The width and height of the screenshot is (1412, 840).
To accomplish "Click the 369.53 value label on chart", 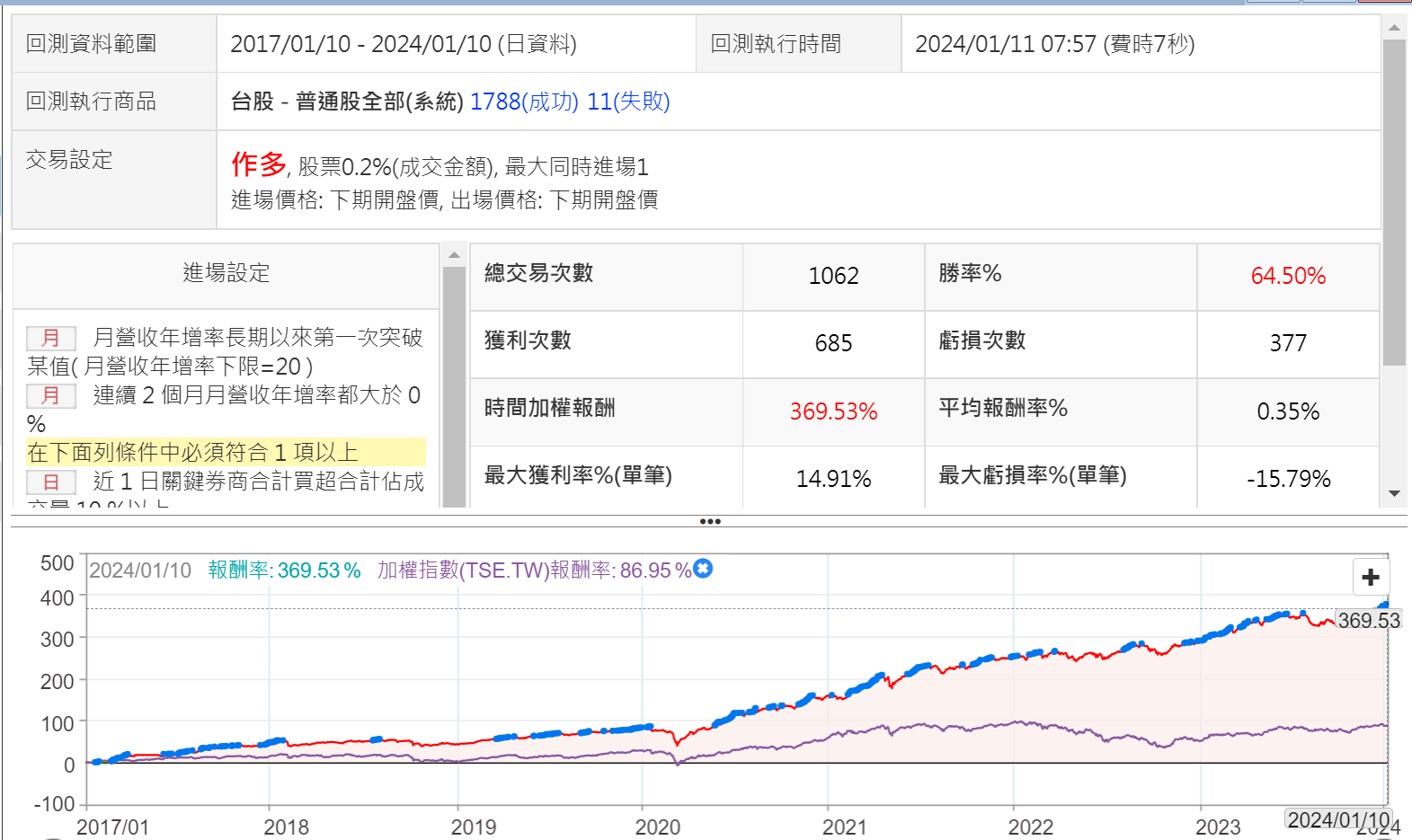I will click(1368, 620).
